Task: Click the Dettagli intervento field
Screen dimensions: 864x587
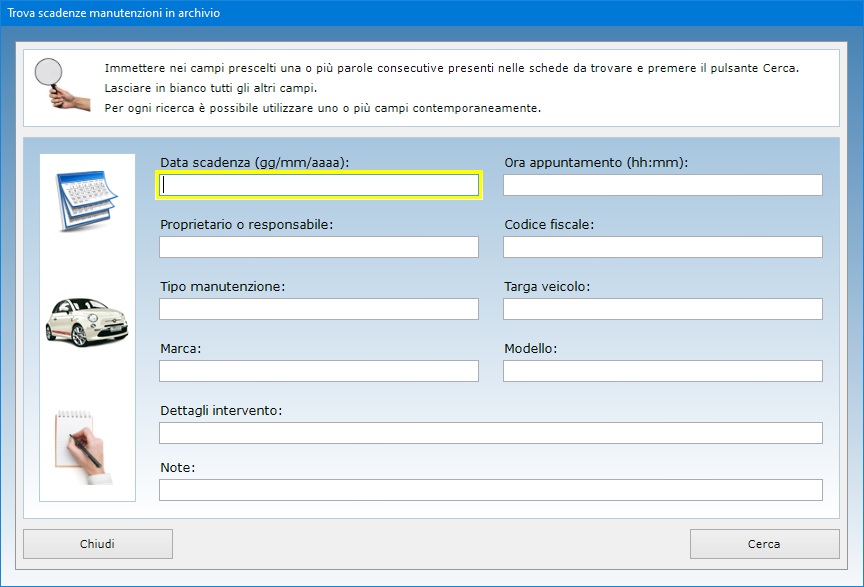Action: tap(491, 433)
